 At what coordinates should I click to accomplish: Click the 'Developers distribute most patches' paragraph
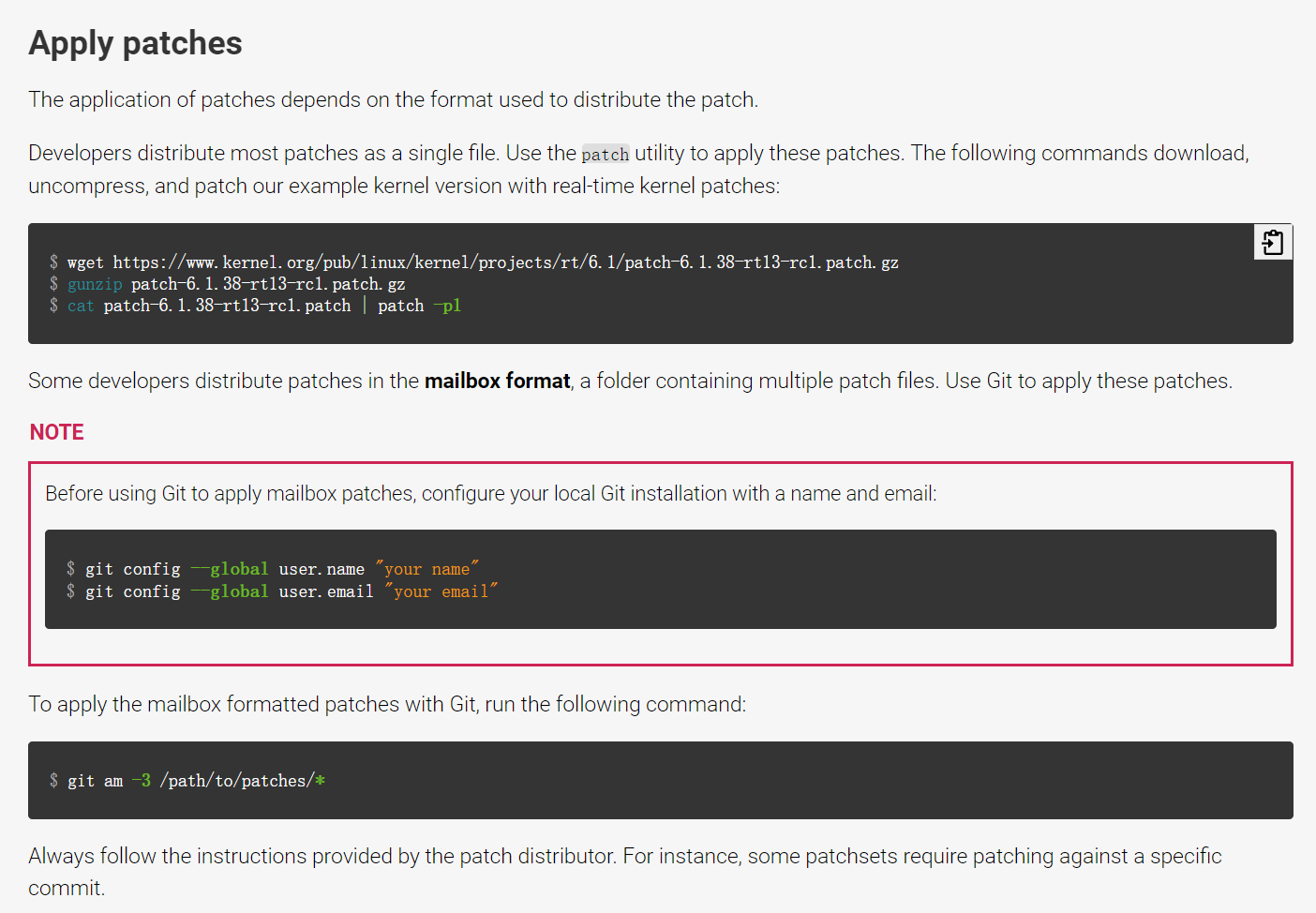[x=639, y=170]
